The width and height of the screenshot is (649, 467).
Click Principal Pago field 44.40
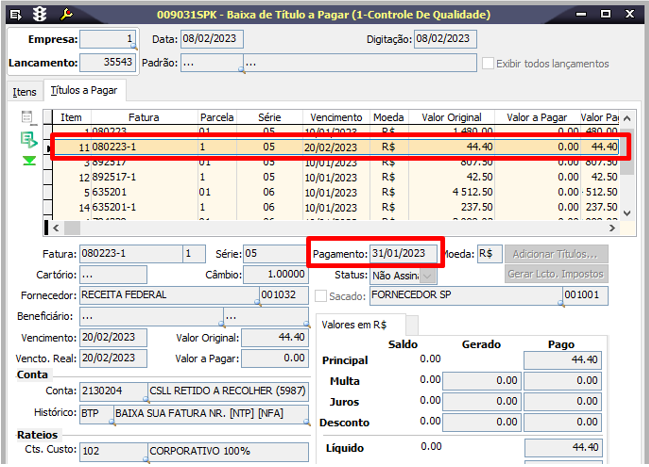tap(563, 360)
